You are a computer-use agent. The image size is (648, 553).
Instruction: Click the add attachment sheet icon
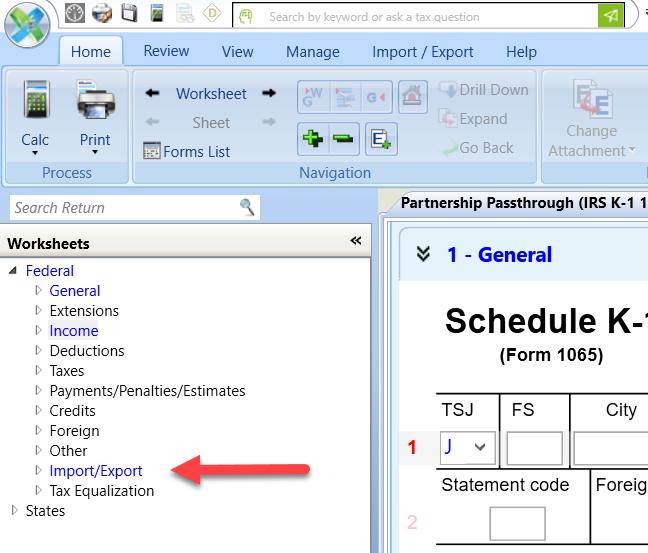click(x=380, y=138)
